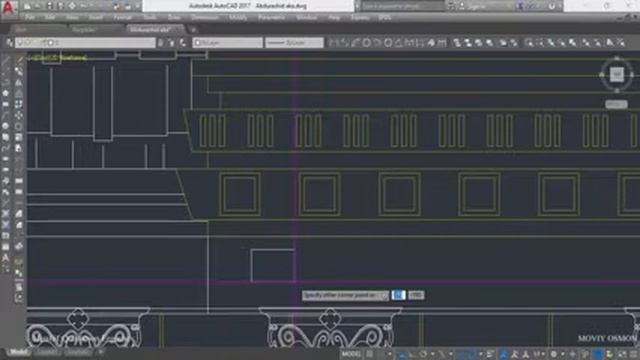
Task: Select the Rectangle draw tool
Action: click(6, 104)
